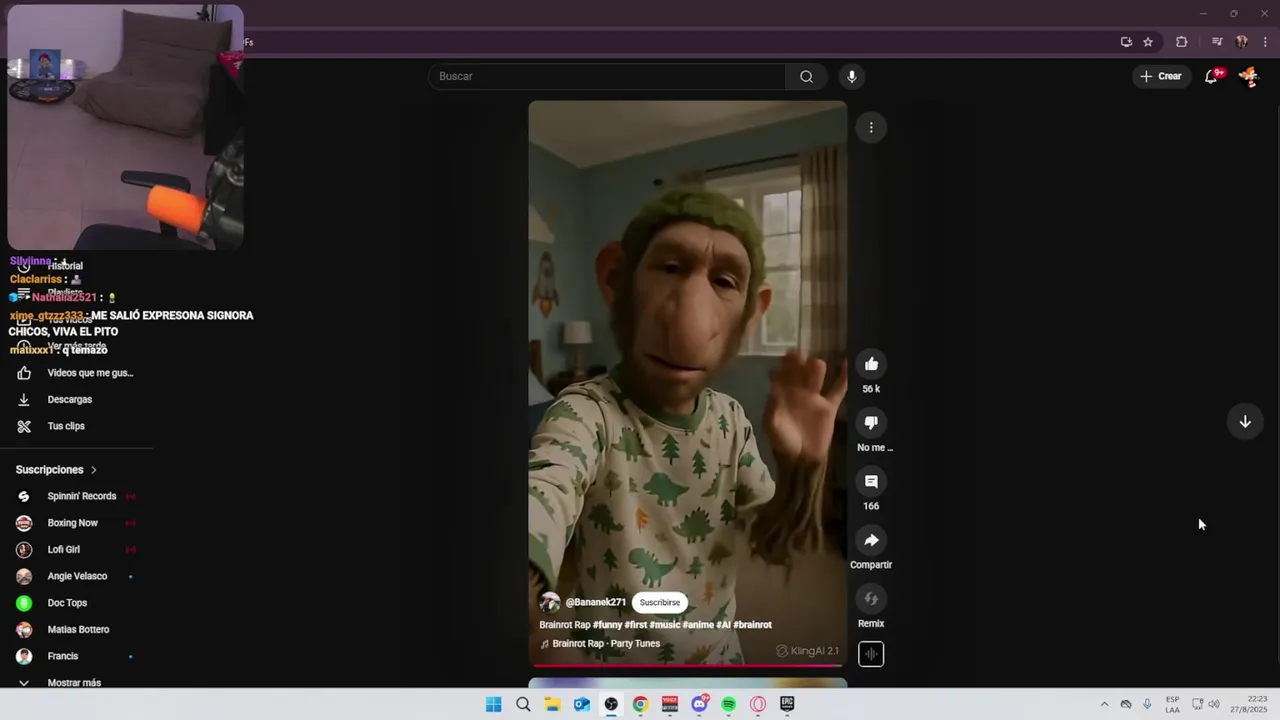Click the Short video player

coord(687,383)
